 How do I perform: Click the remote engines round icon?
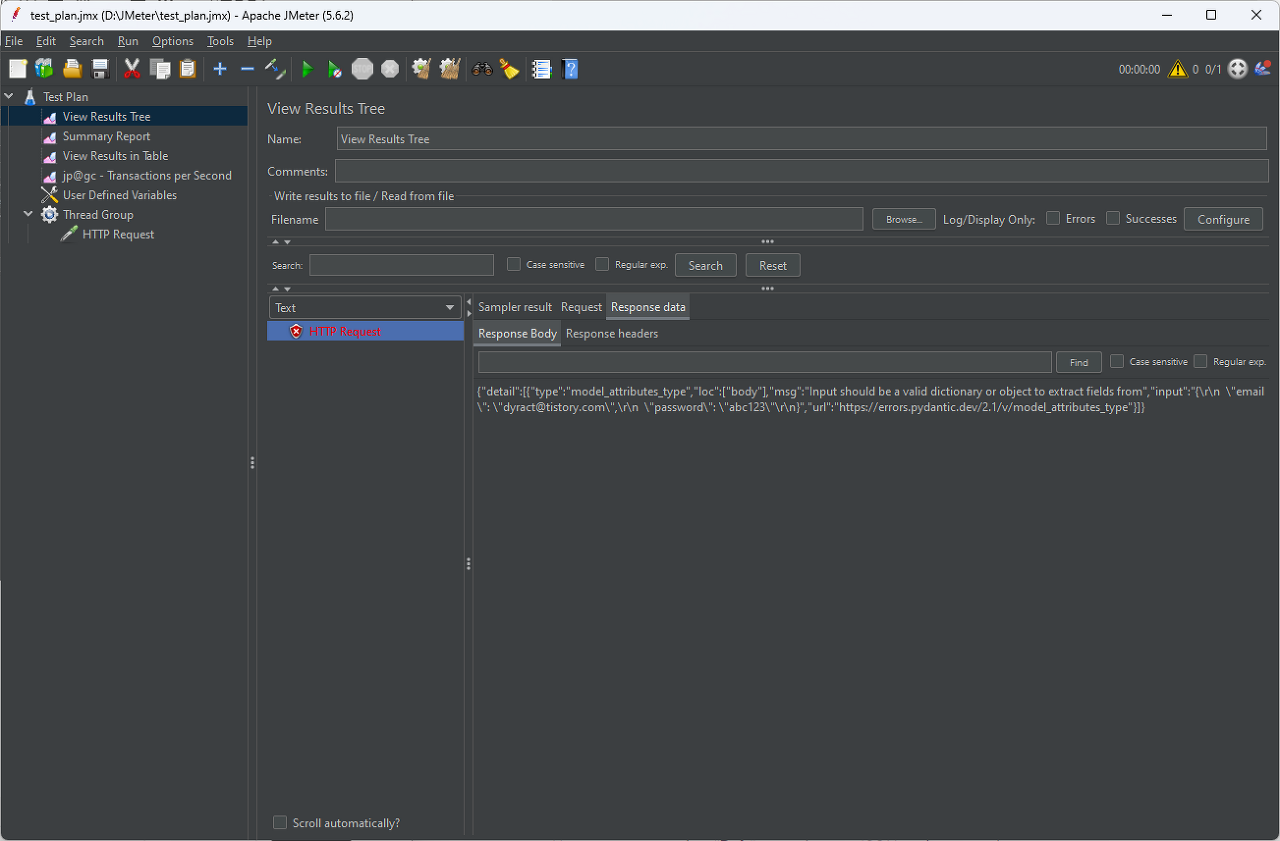coord(1238,69)
